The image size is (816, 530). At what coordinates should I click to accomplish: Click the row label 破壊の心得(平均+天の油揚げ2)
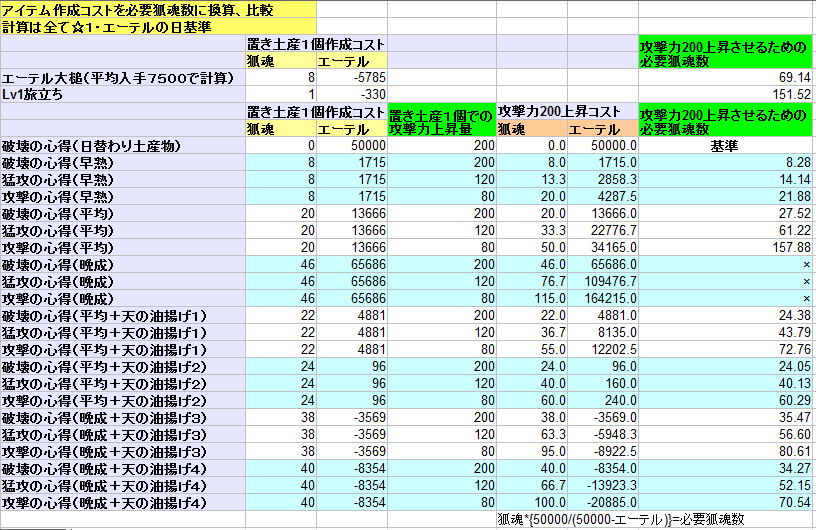123,367
